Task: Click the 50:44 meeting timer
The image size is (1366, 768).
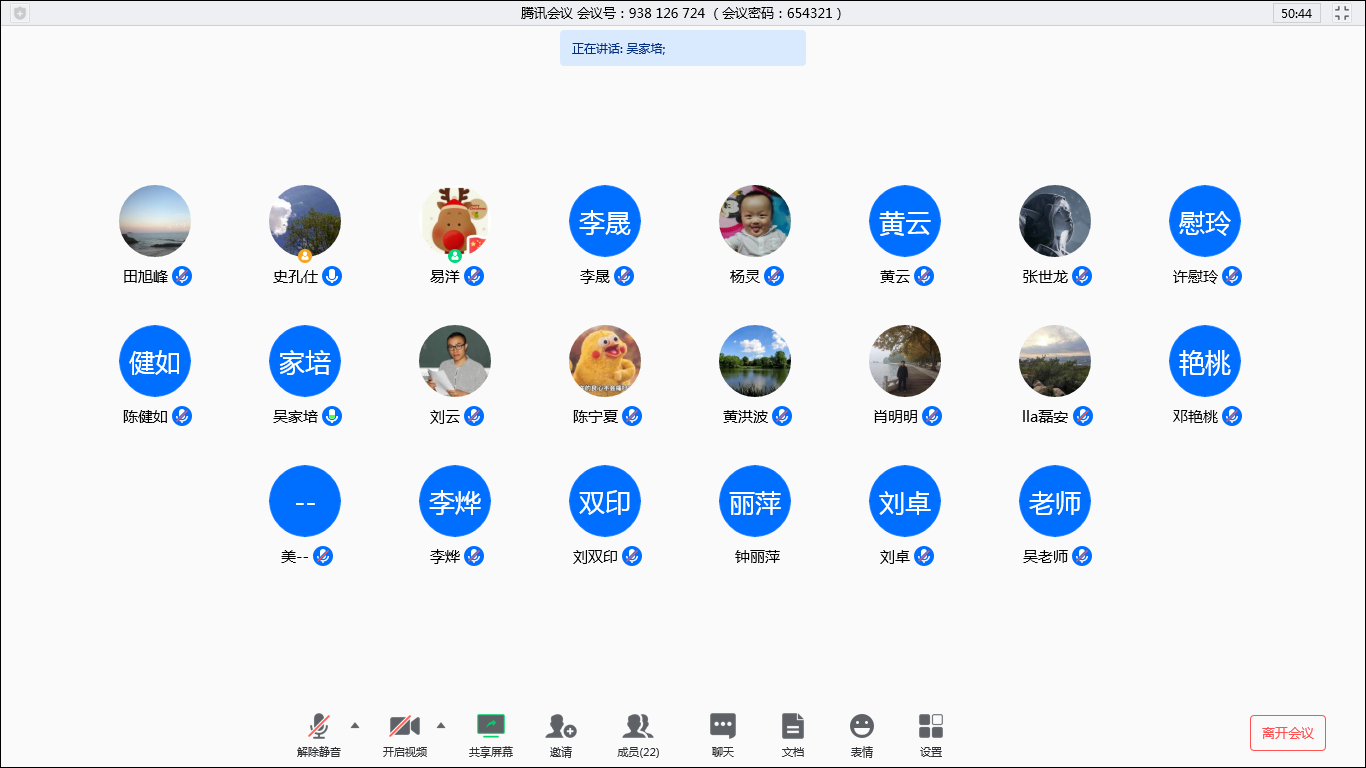Action: pos(1296,13)
